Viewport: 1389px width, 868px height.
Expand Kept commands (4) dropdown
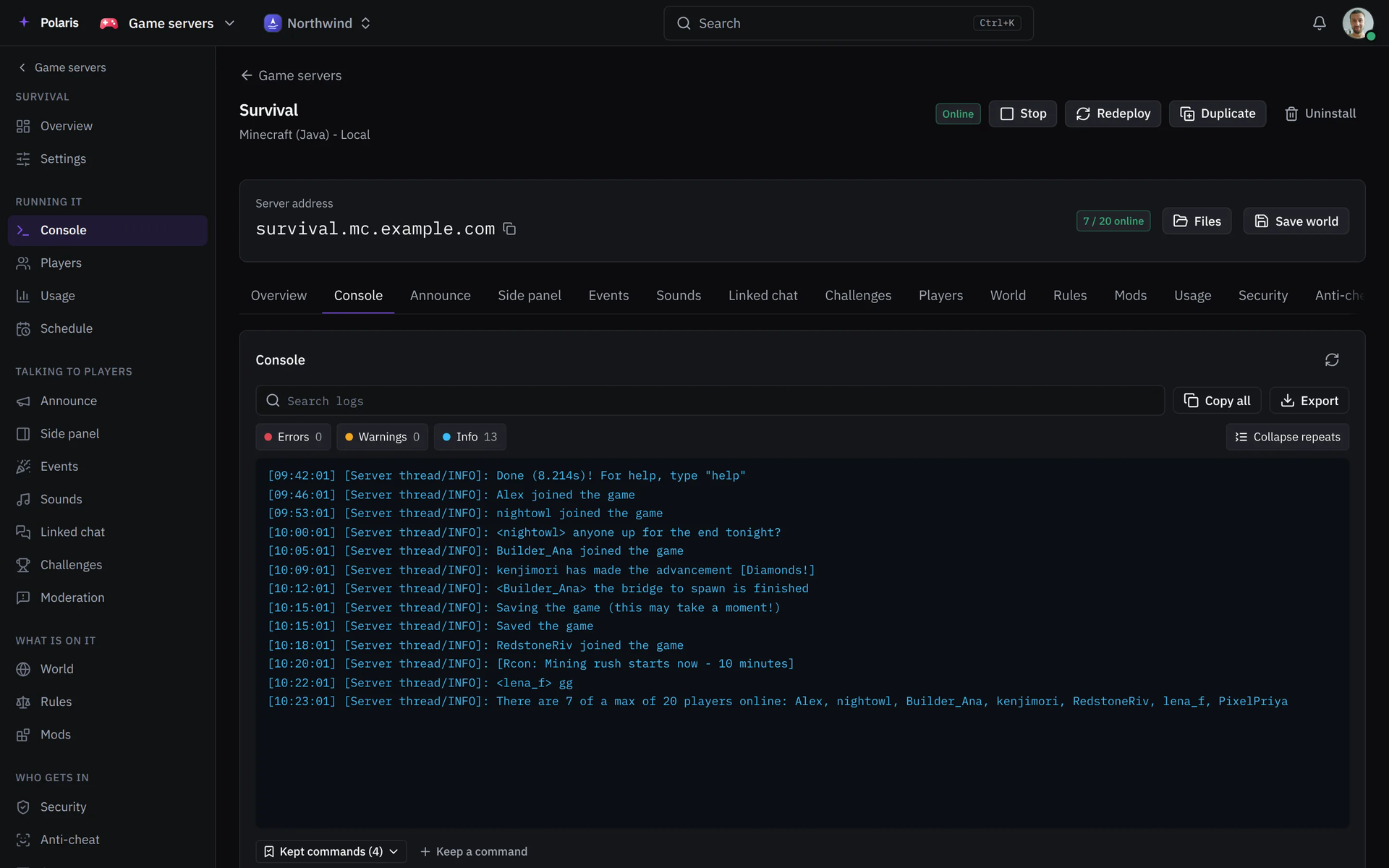pos(331,851)
